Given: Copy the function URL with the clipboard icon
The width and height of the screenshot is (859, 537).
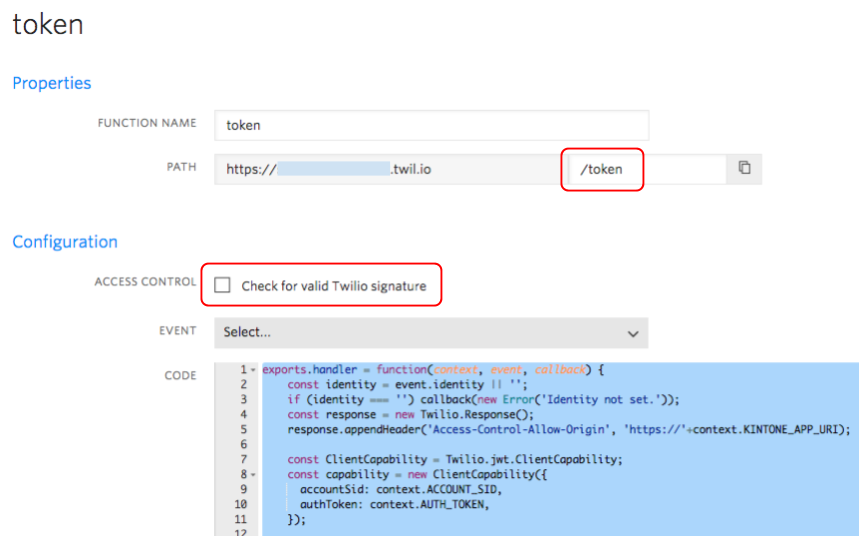Looking at the screenshot, I should [x=744, y=169].
